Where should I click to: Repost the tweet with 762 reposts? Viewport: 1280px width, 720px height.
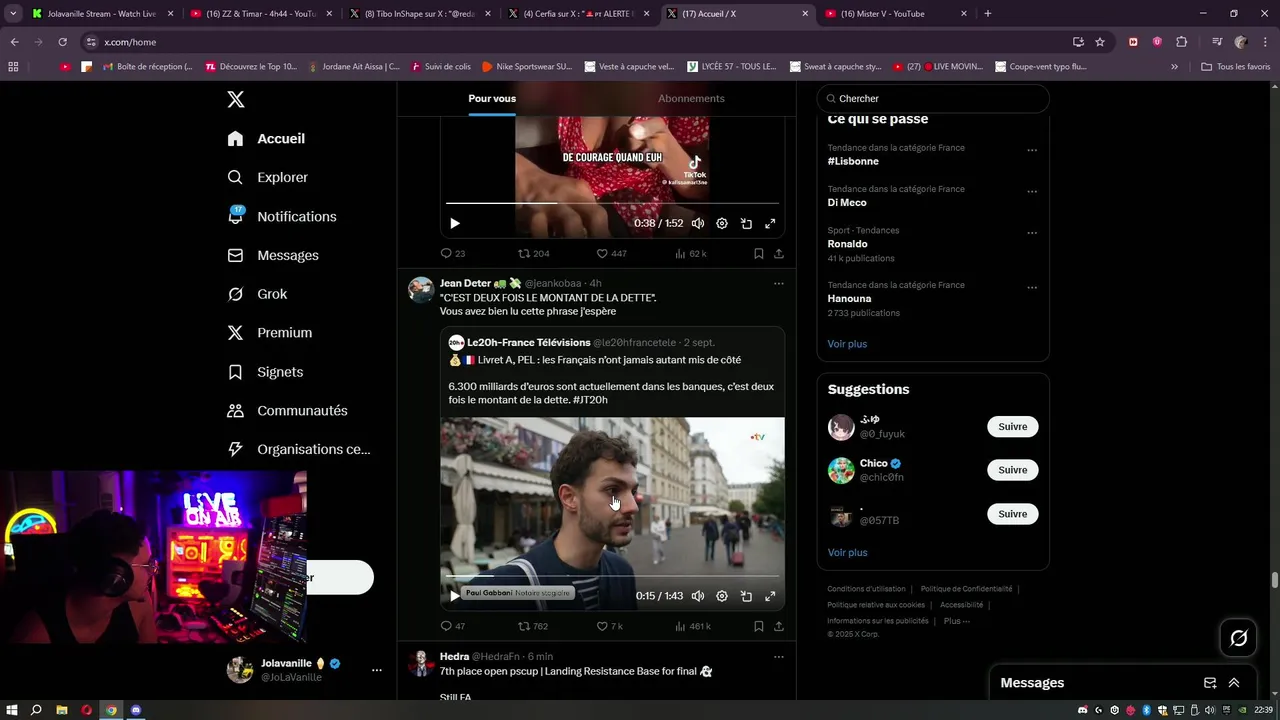pos(533,627)
